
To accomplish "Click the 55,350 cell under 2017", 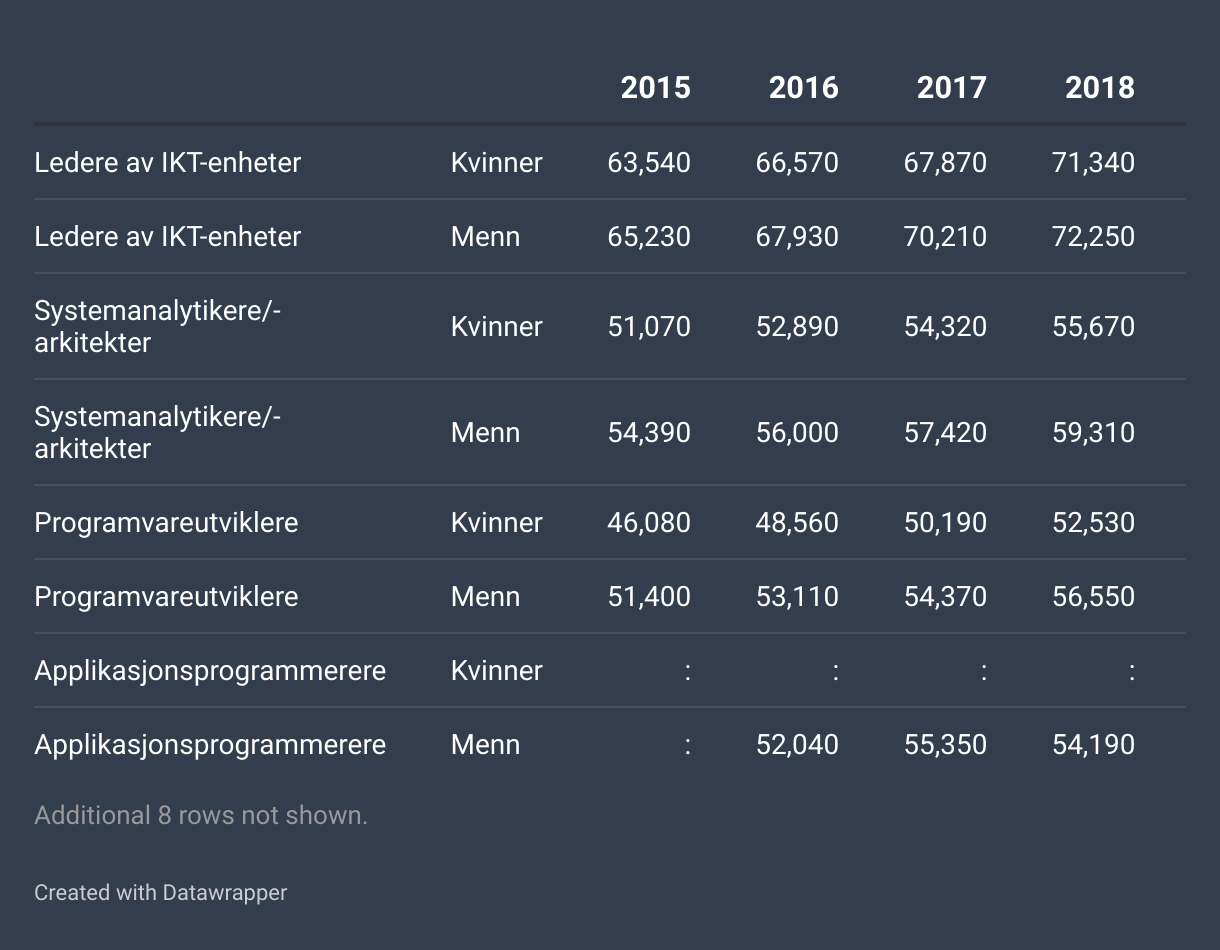I will click(945, 744).
